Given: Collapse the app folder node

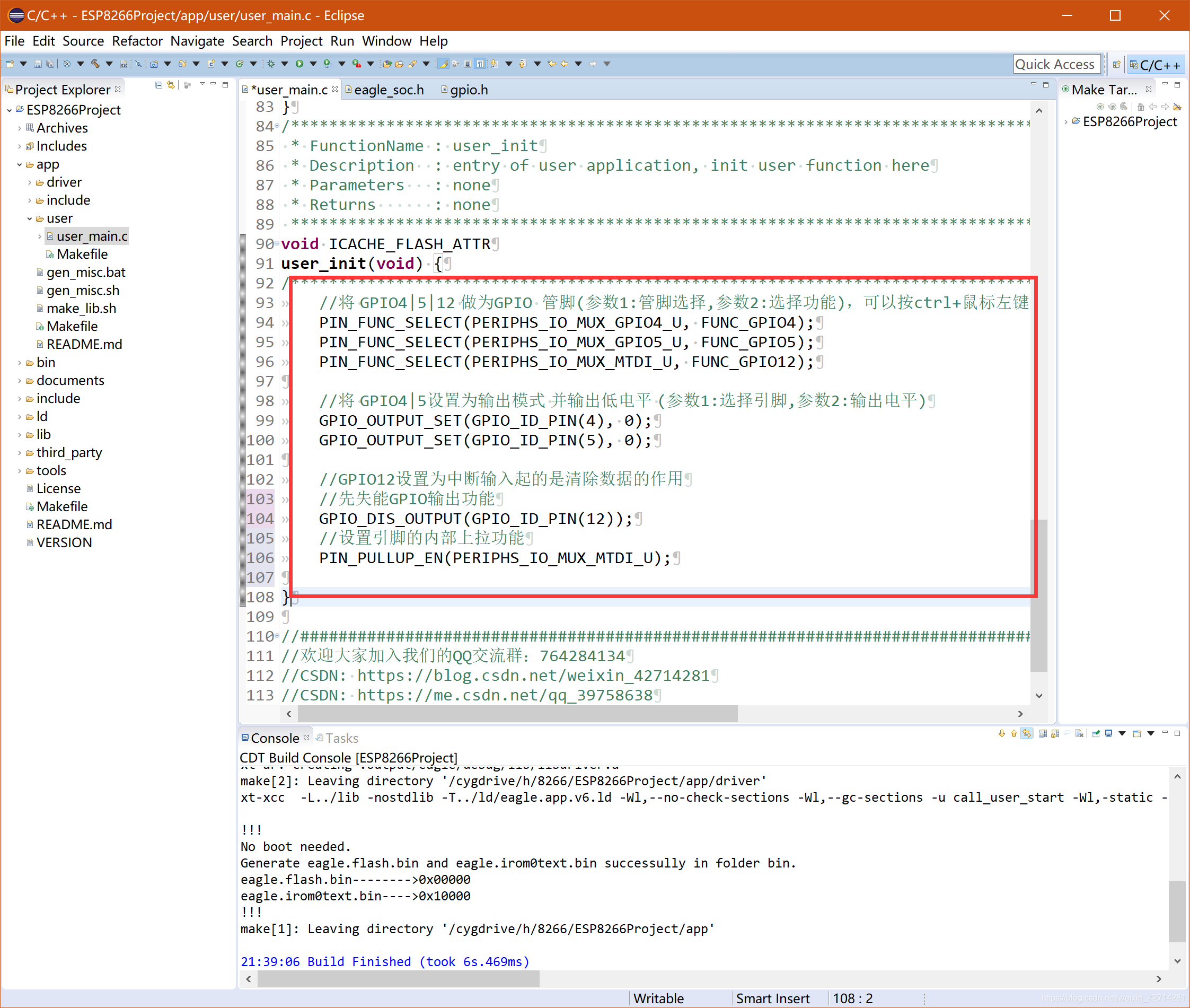Looking at the screenshot, I should [20, 164].
